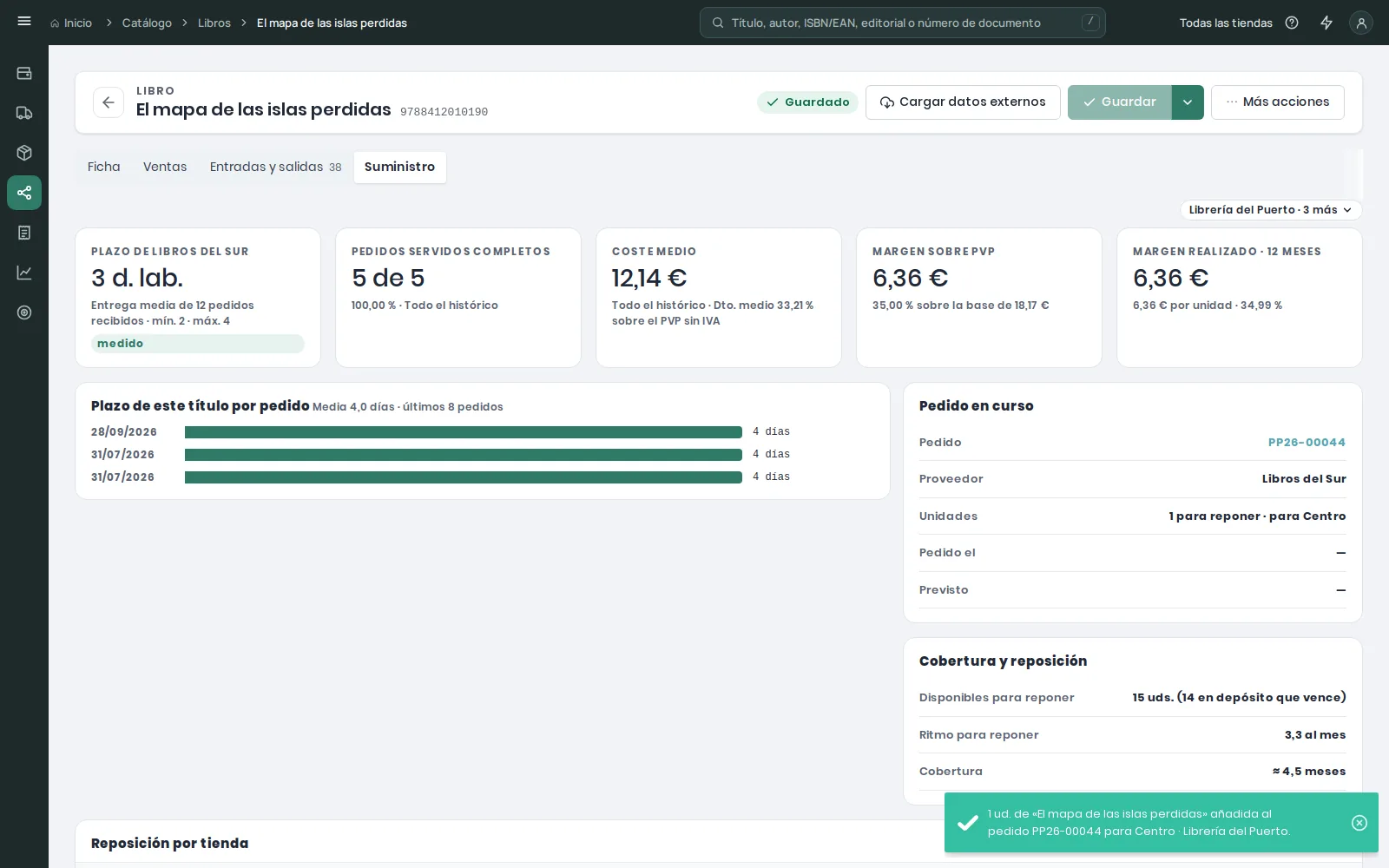Open the cash register sidebar icon
Image resolution: width=1389 pixels, height=868 pixels.
pyautogui.click(x=24, y=73)
